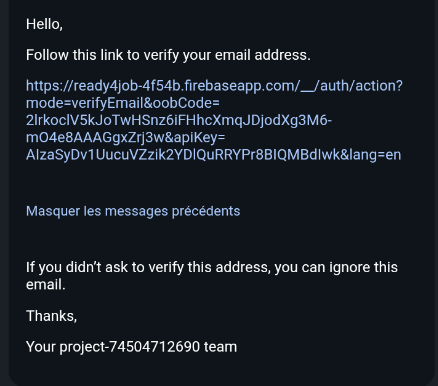Click the mode=verifyEmail&oobCode= line of the link
Screen dimensions: 438x386
(123, 103)
